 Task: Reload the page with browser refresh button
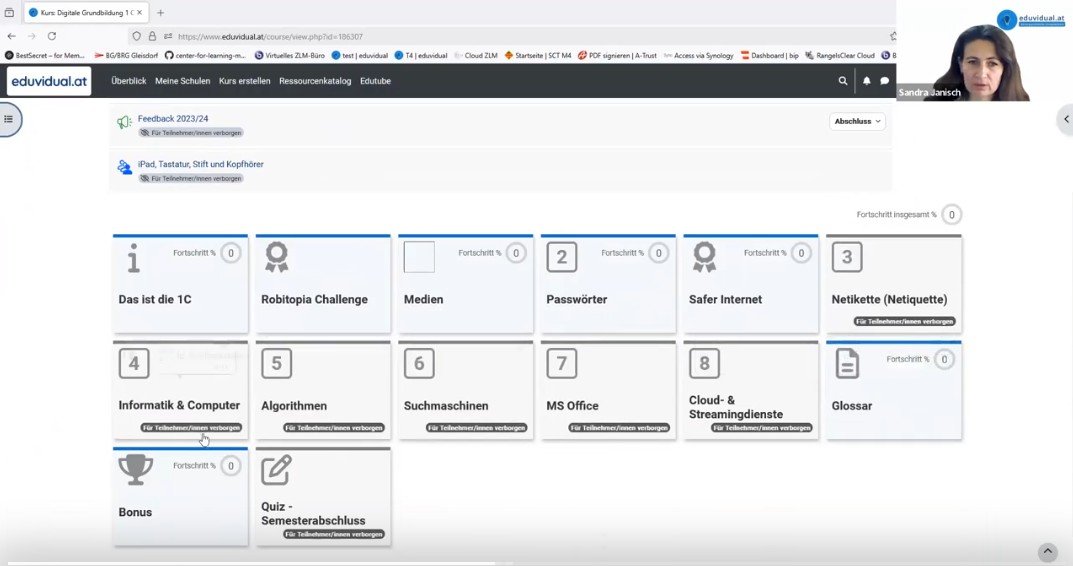(x=52, y=36)
